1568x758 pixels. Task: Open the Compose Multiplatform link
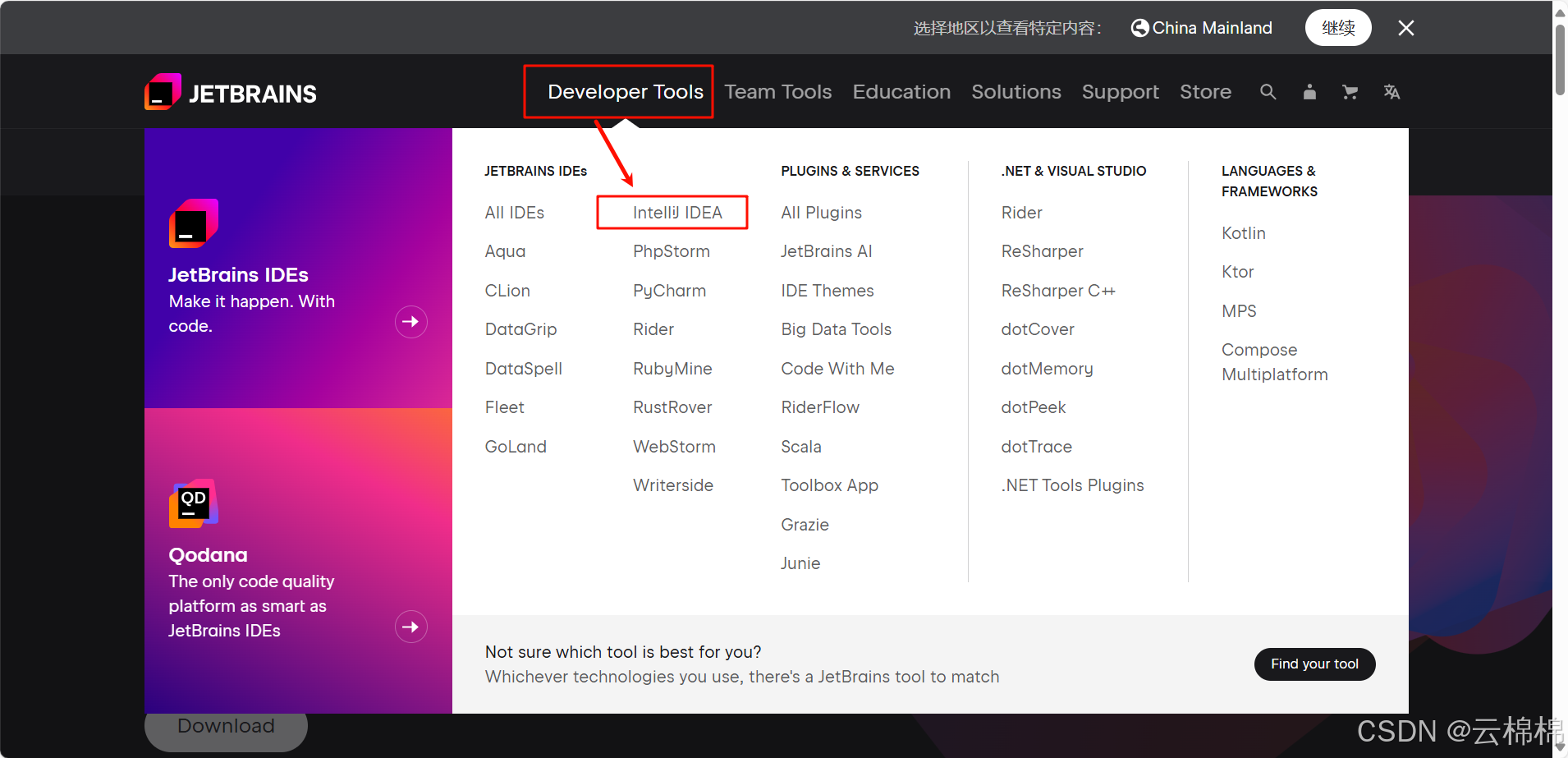[x=1274, y=362]
